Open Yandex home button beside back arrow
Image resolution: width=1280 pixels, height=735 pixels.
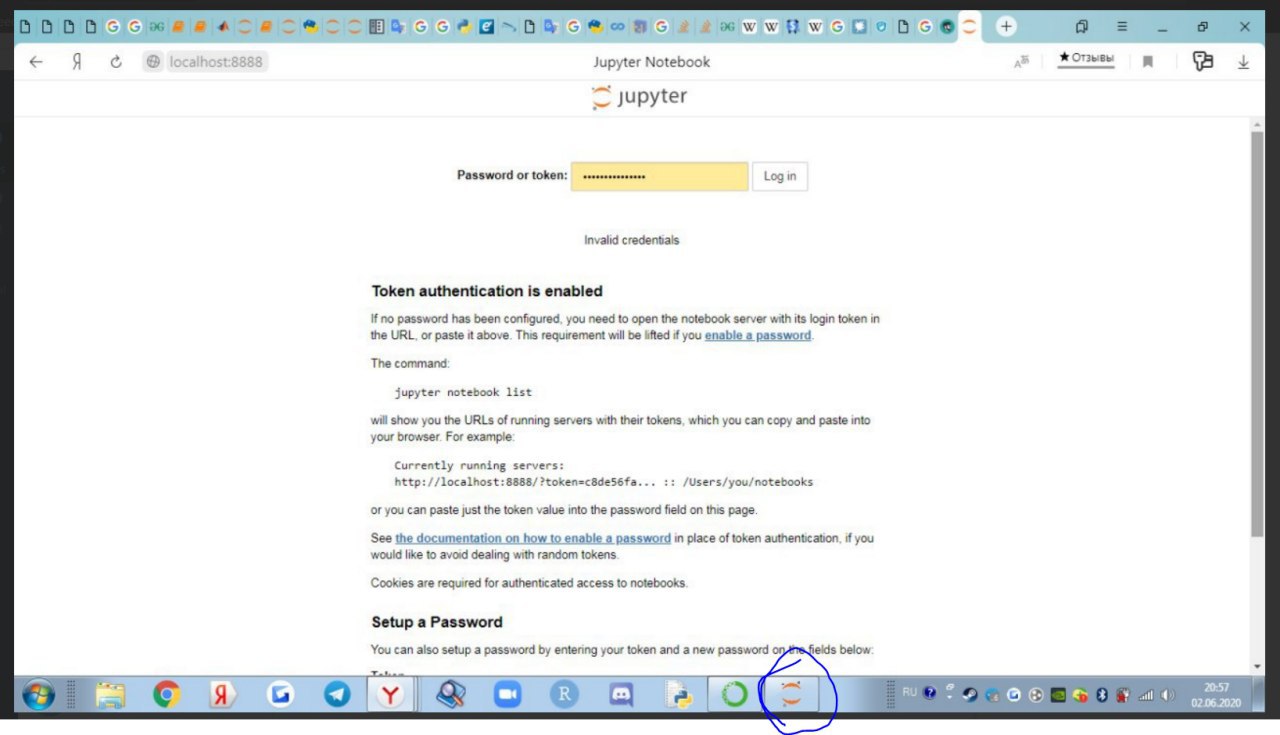76,62
